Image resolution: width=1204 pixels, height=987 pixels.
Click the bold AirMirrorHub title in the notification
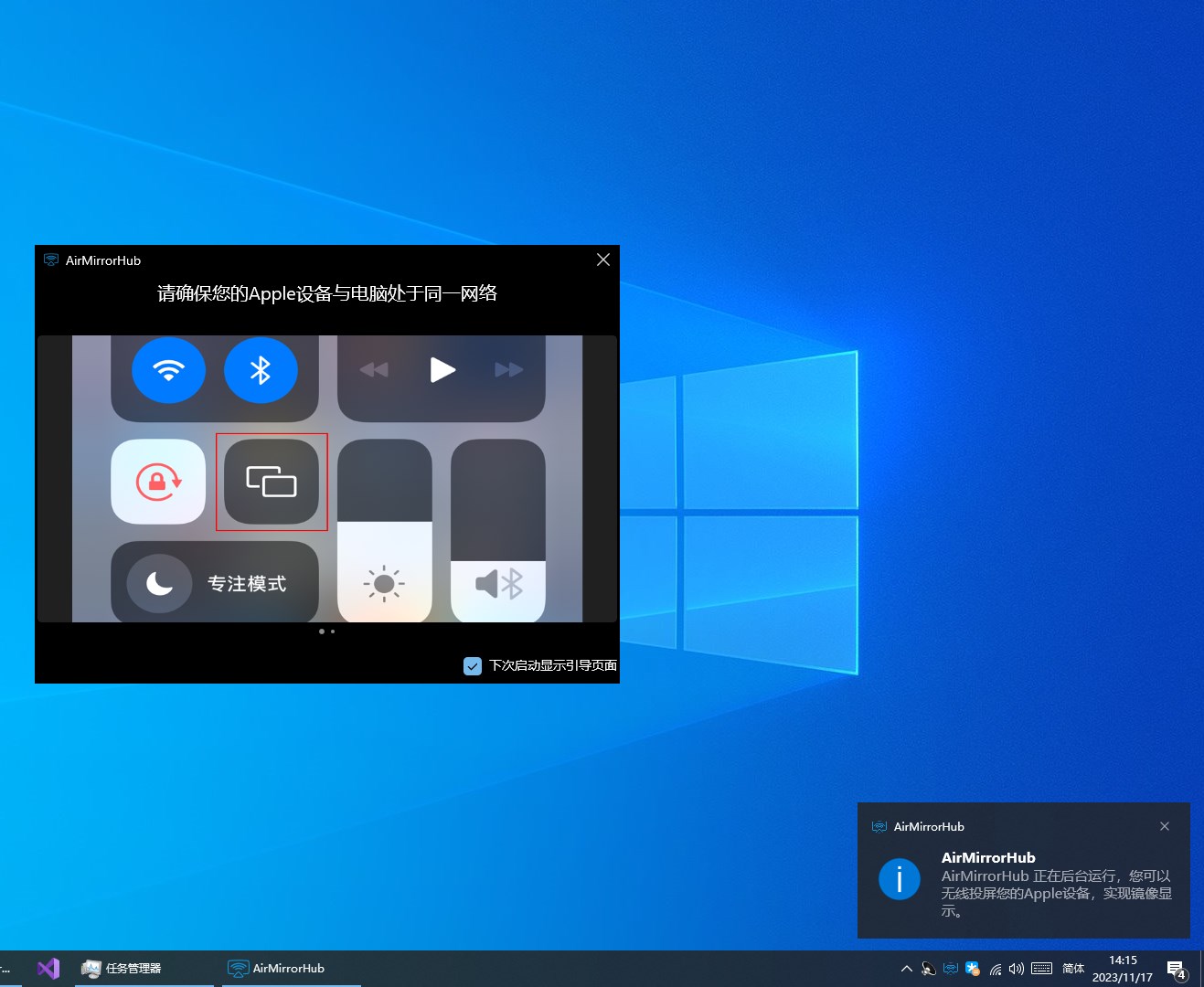click(x=988, y=857)
